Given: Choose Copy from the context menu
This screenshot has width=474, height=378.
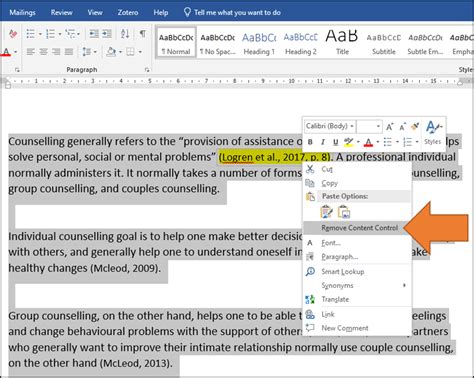Looking at the screenshot, I should 357,183.
